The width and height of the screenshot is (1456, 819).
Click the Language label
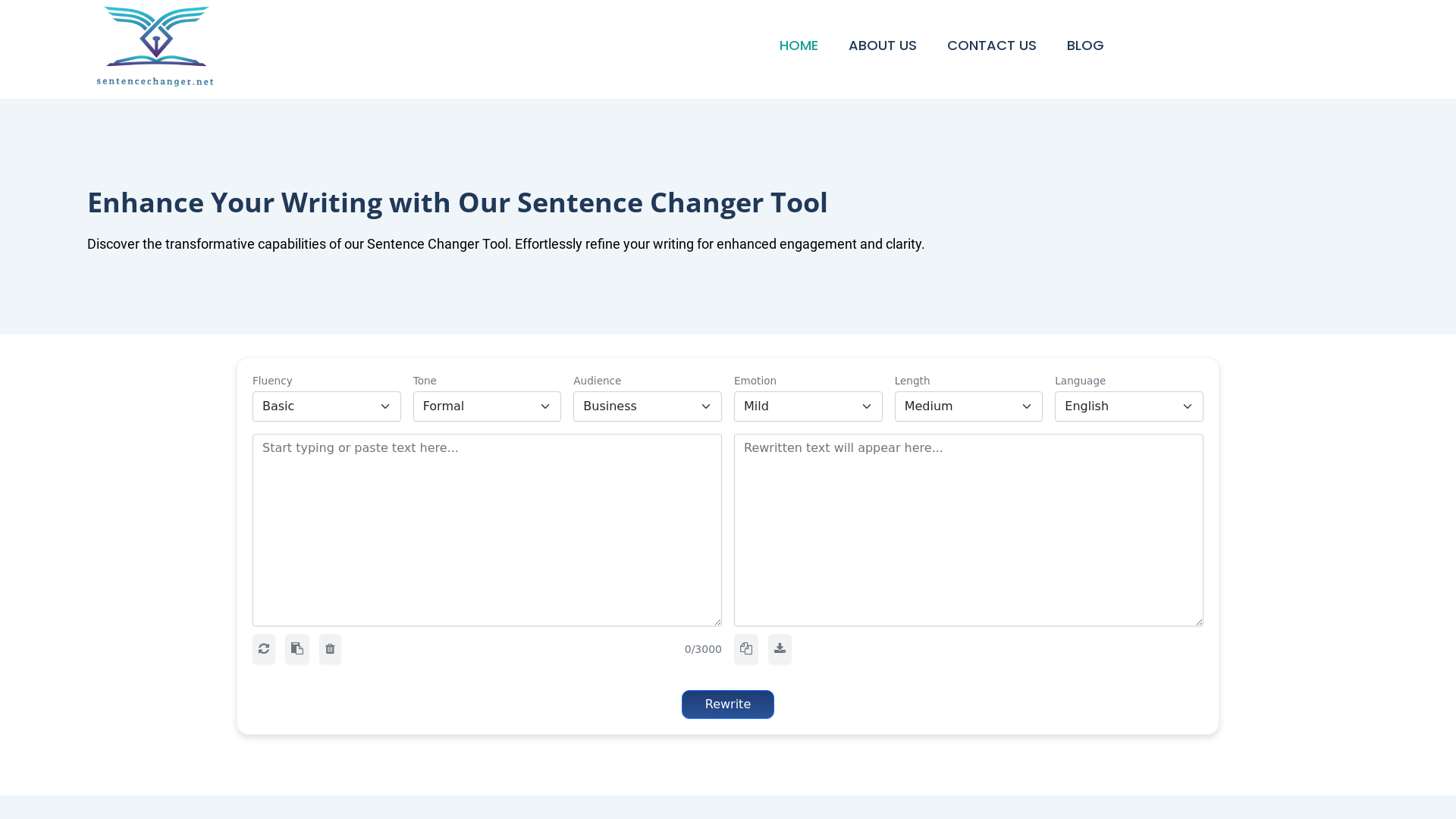1080,381
